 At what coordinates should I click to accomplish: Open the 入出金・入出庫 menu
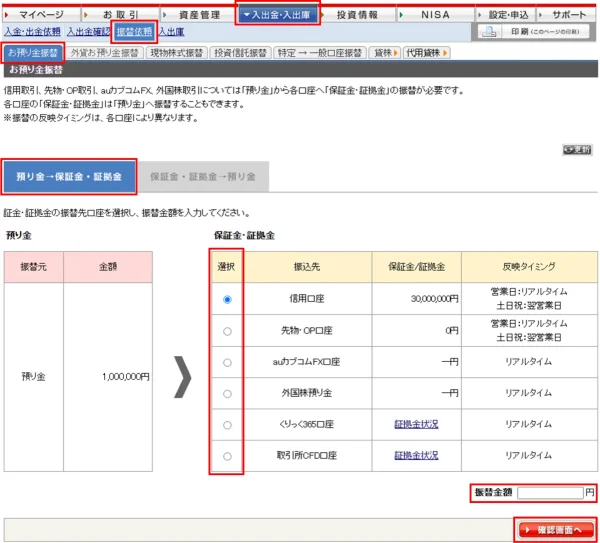277,15
